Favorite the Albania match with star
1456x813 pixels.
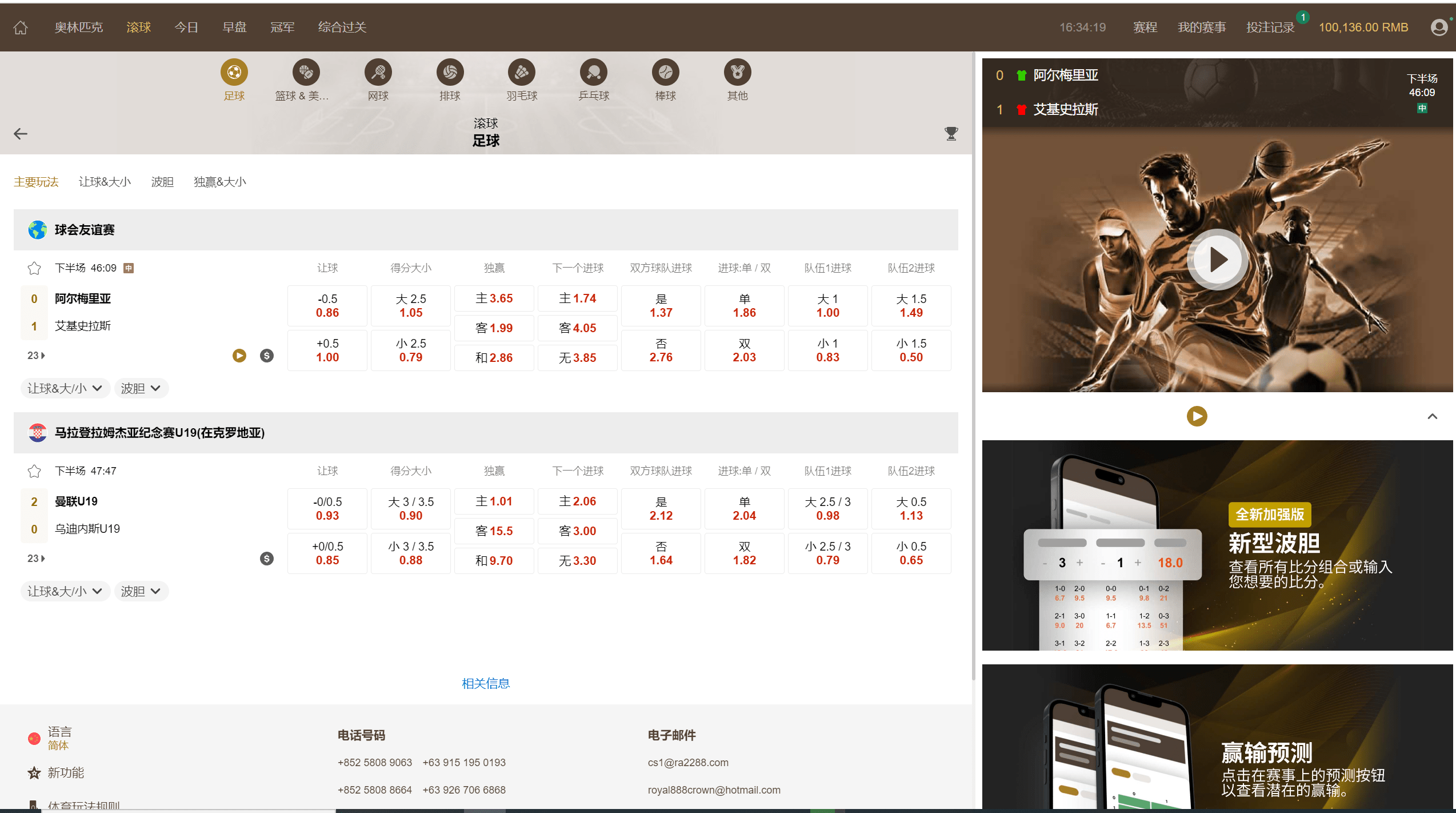coord(34,268)
